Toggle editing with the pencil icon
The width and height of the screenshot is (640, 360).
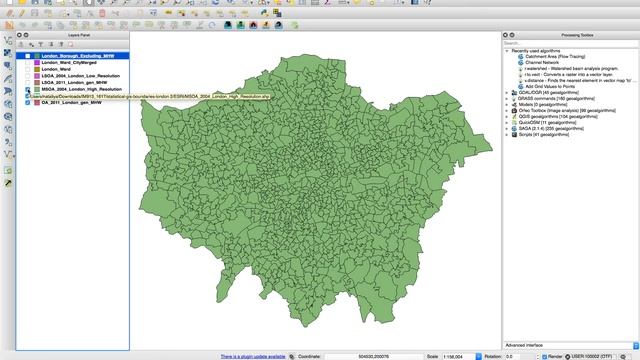point(22,13)
